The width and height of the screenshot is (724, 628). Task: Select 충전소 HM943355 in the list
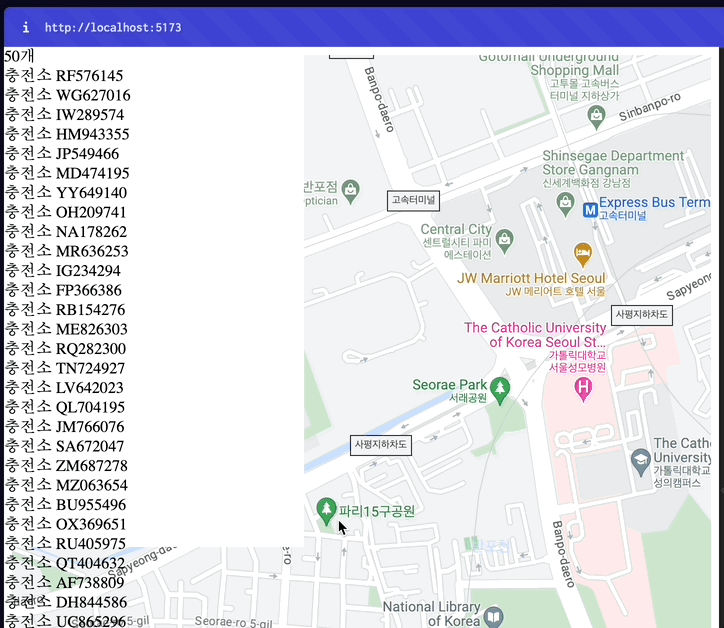(67, 133)
